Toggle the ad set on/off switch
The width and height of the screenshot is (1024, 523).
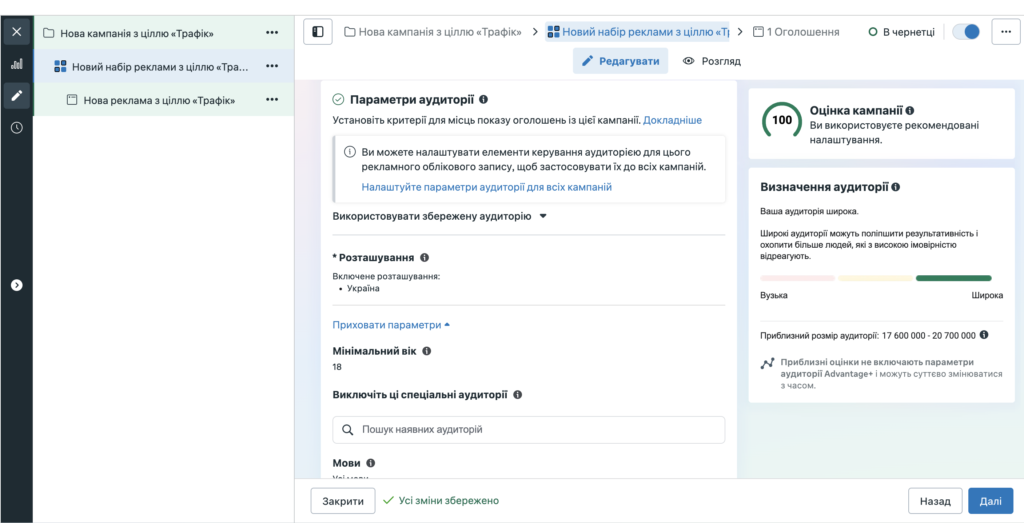click(967, 31)
